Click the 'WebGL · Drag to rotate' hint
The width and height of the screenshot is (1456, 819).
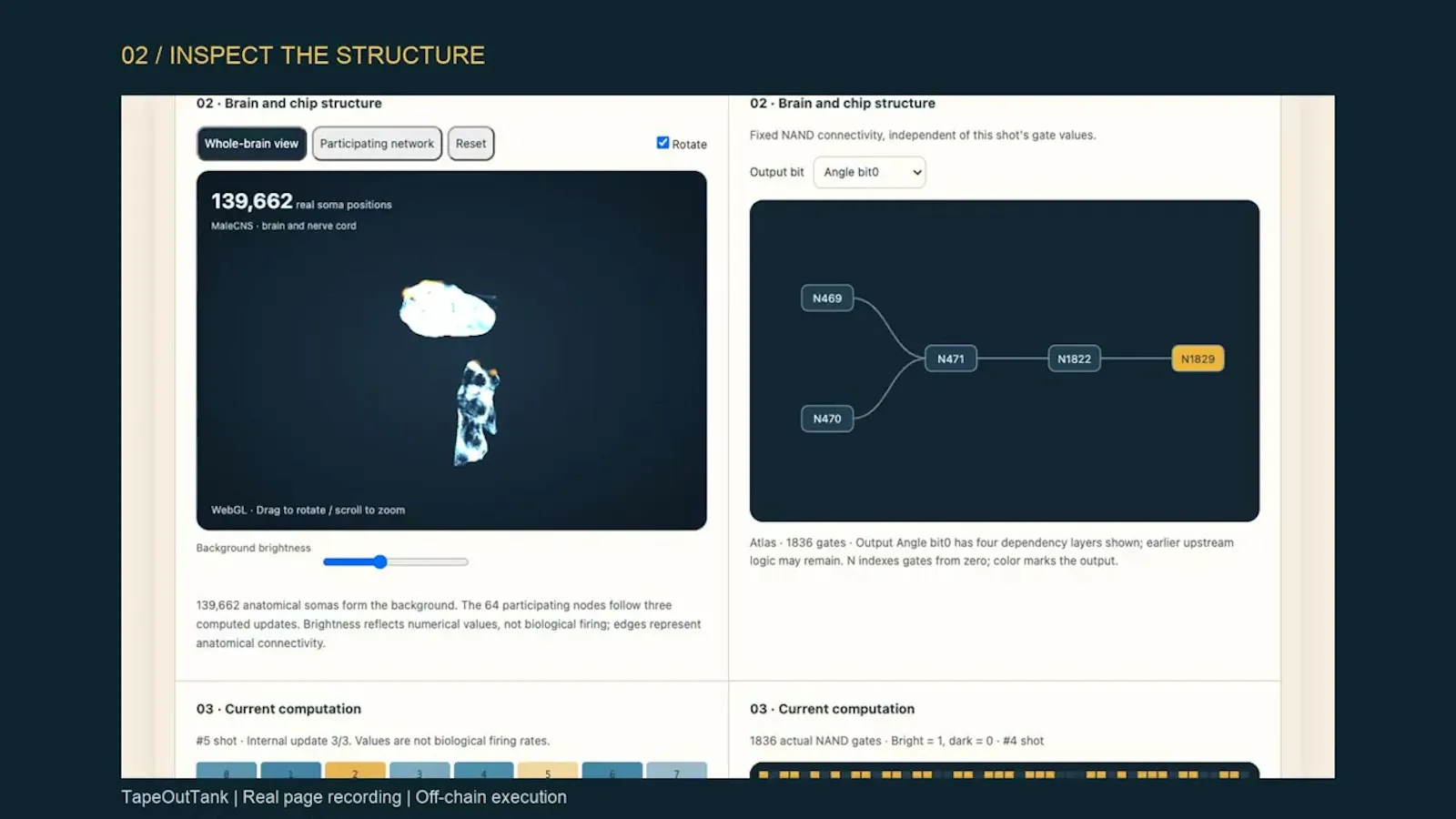(308, 511)
